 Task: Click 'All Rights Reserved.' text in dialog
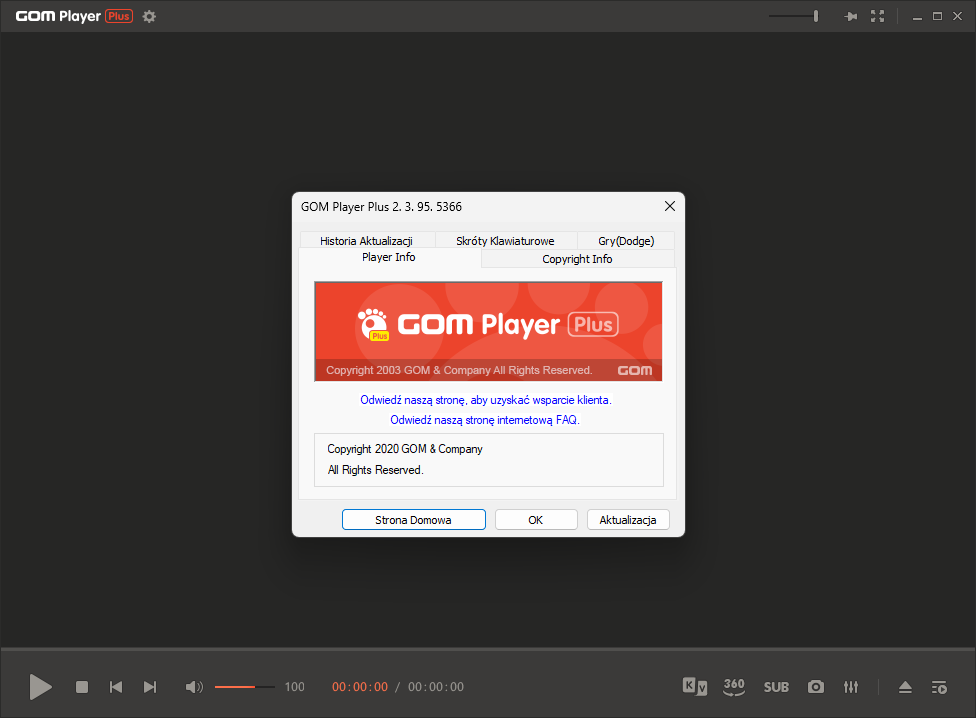pos(375,470)
